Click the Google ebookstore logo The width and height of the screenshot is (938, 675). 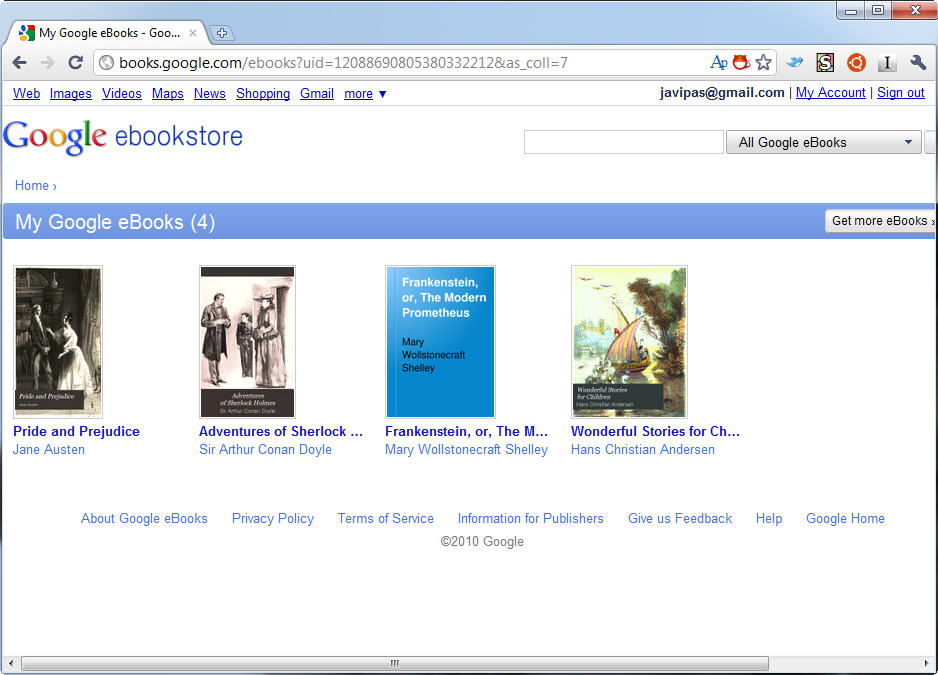123,137
